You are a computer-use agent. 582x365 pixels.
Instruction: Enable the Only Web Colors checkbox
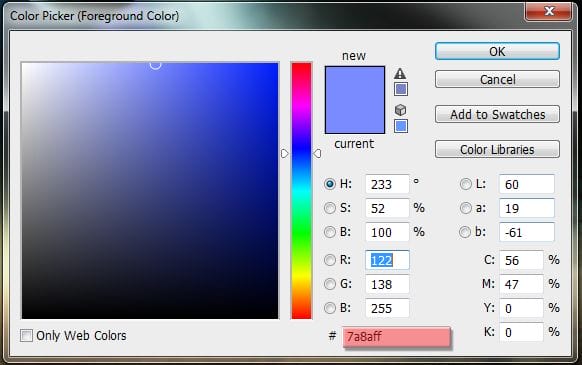26,336
